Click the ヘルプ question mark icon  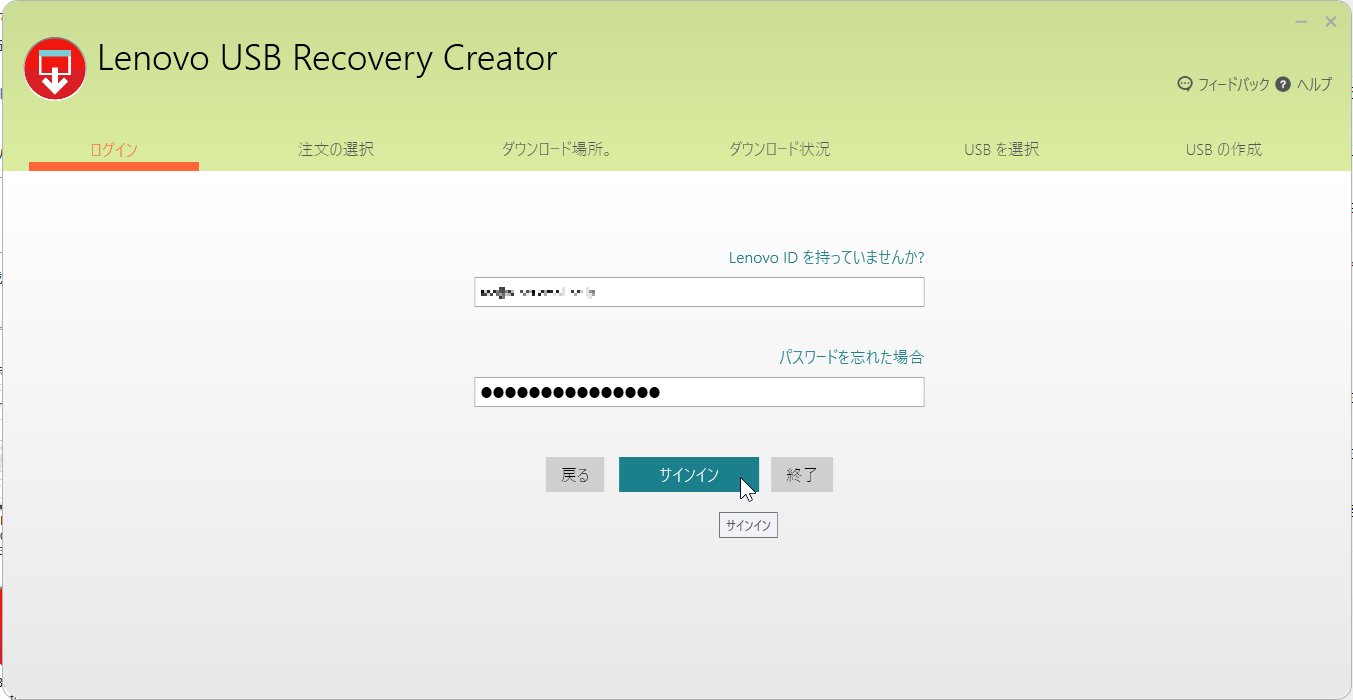coord(1283,84)
